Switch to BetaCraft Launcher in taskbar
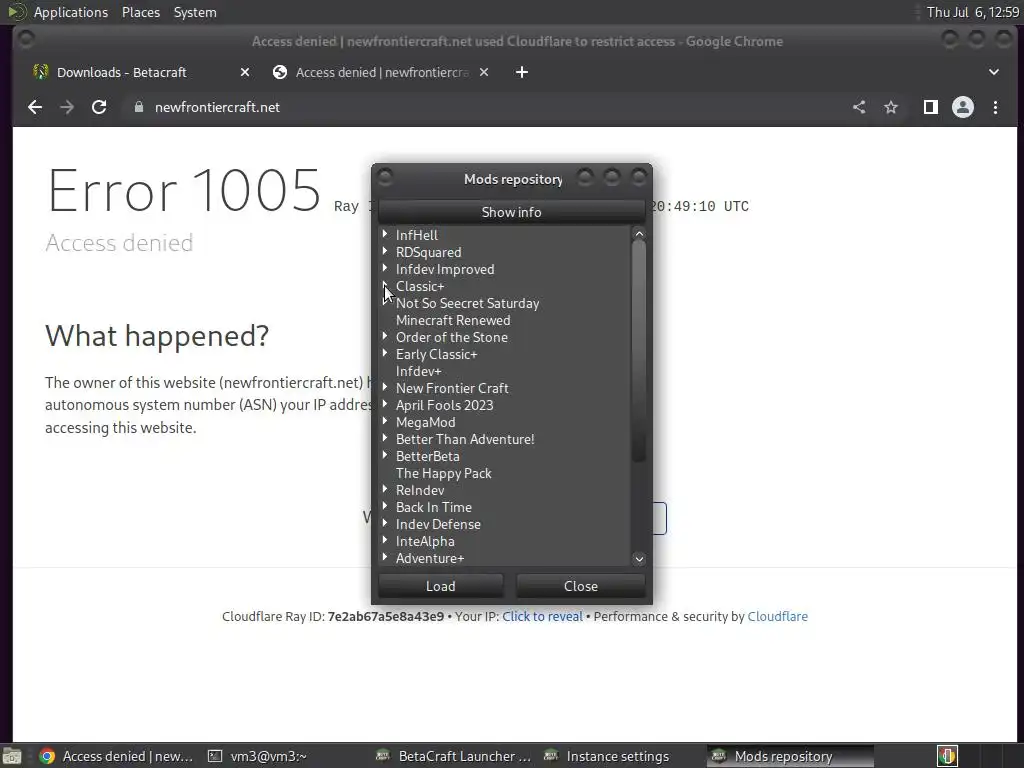 pos(455,756)
